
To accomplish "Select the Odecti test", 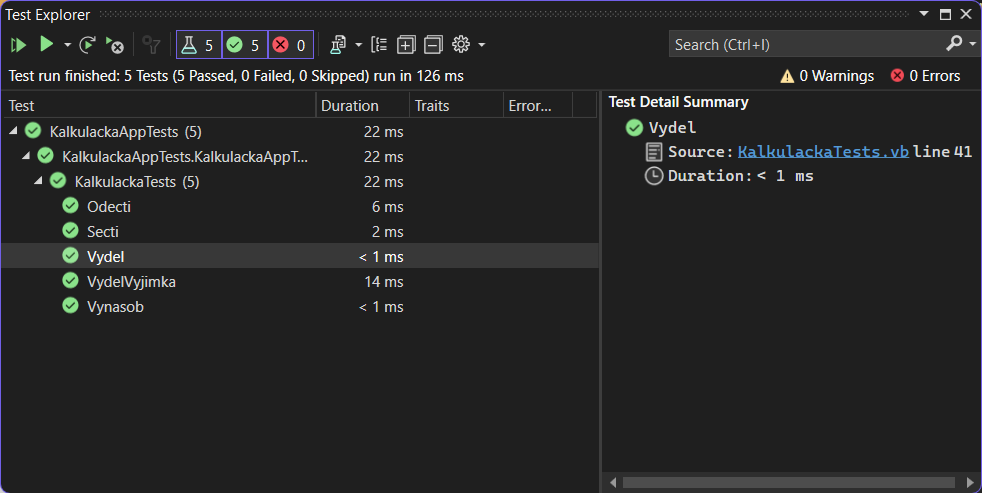I will [299, 207].
